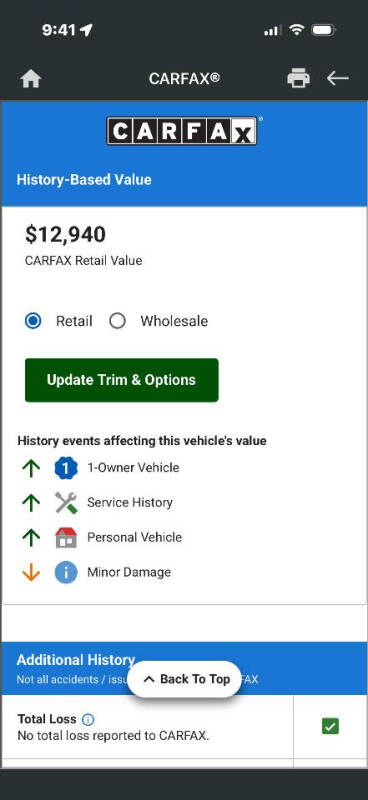Open the Total Loss info tooltip icon
Viewport: 368px width, 800px height.
pos(88,719)
